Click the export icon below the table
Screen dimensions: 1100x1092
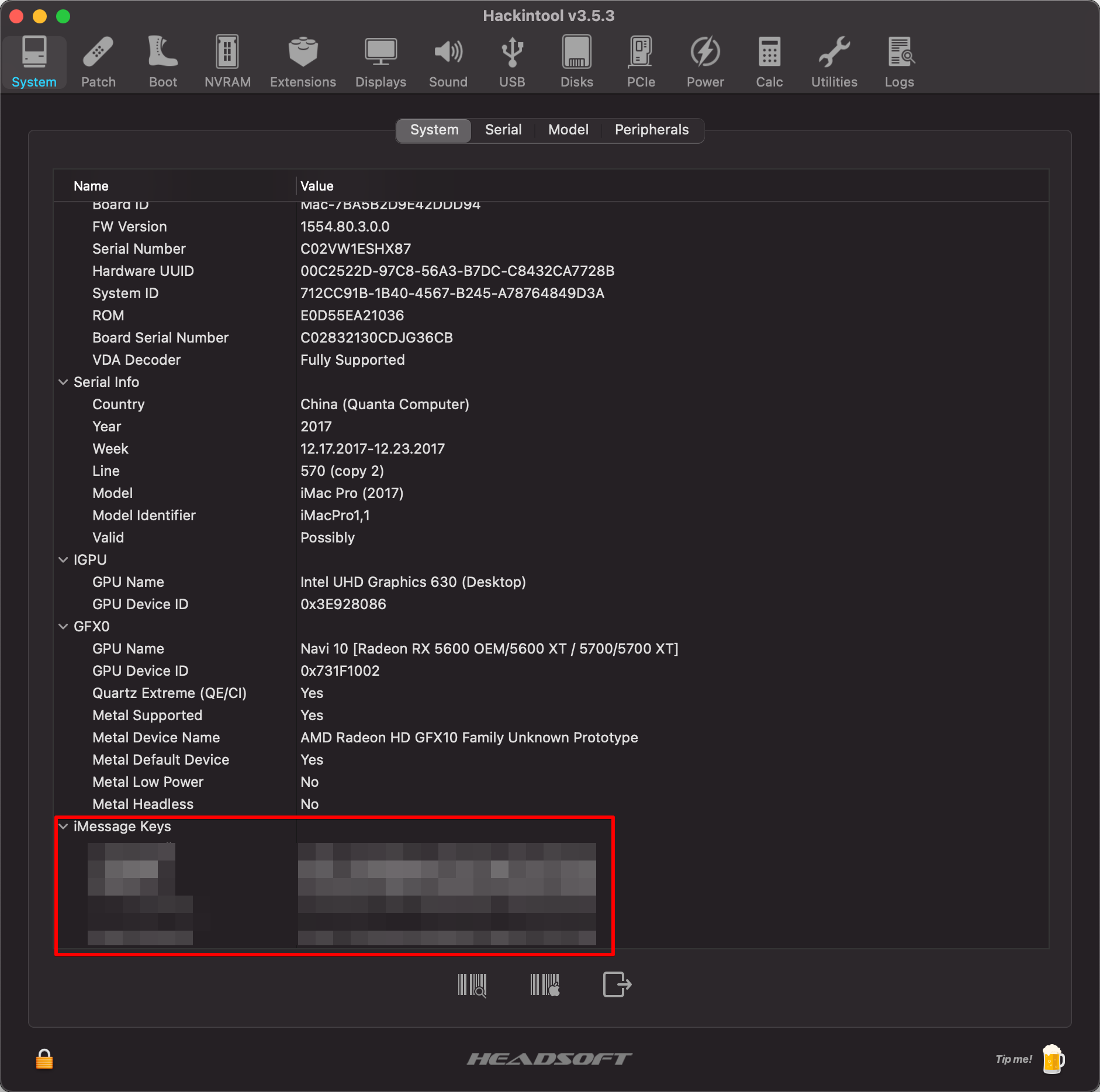click(617, 984)
